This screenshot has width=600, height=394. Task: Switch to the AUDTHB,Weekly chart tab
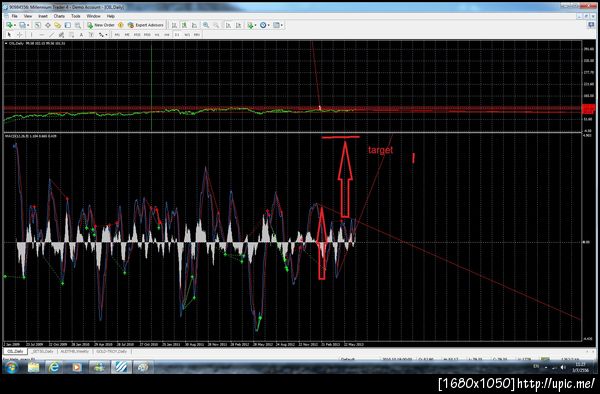[75, 351]
